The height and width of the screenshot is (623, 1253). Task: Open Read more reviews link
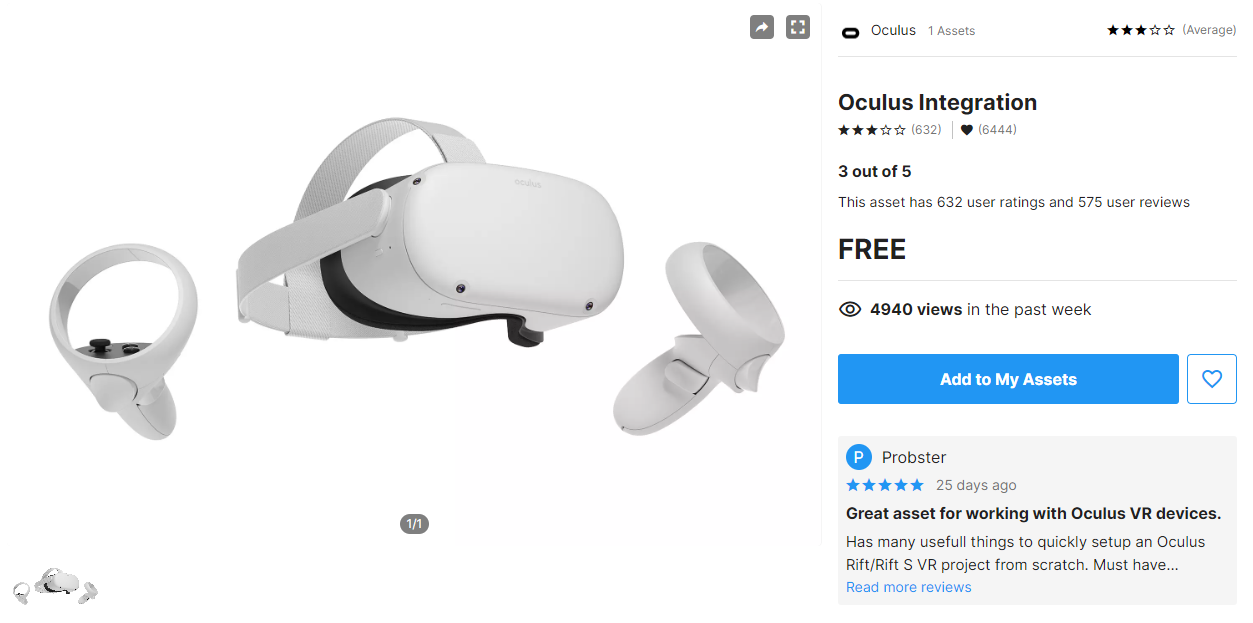pyautogui.click(x=909, y=587)
